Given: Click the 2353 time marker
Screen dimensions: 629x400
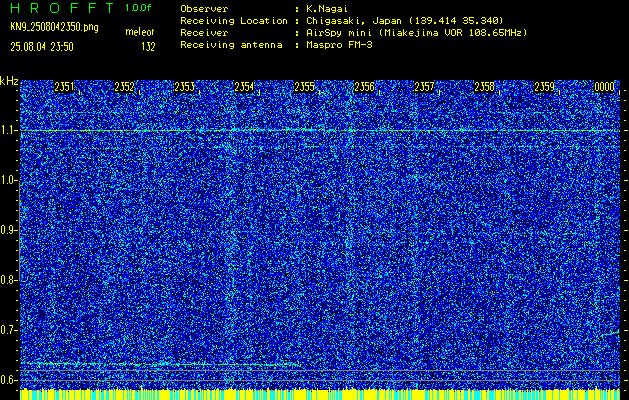Looking at the screenshot, I should (185, 87).
